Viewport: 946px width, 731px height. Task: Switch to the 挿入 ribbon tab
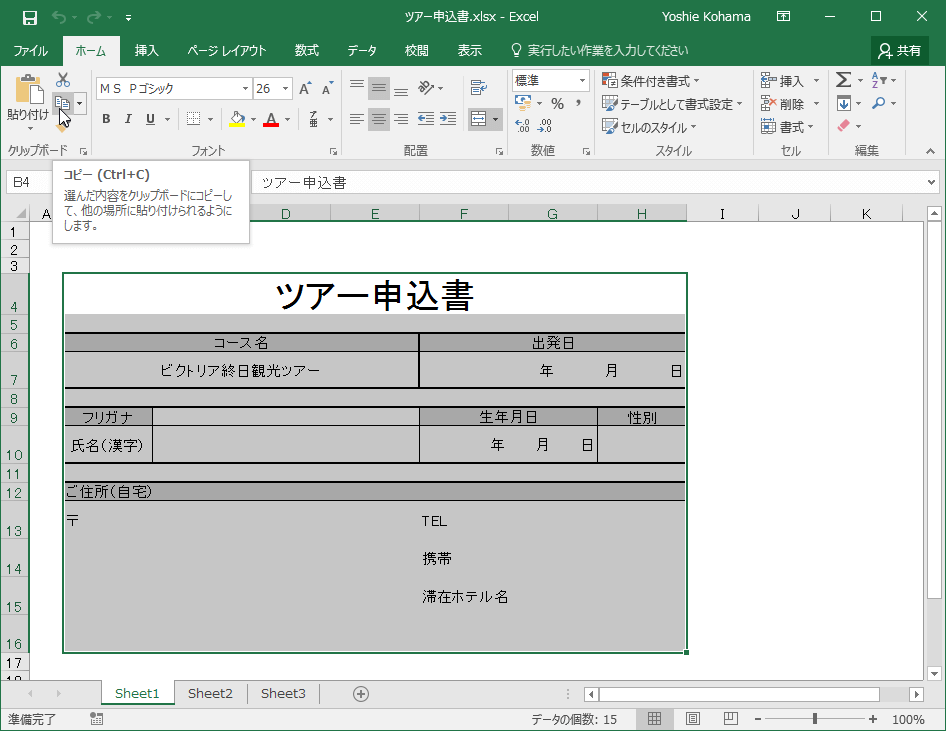[146, 51]
